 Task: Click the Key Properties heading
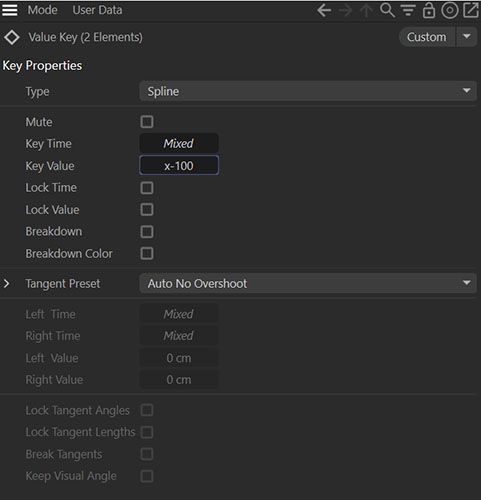point(42,66)
